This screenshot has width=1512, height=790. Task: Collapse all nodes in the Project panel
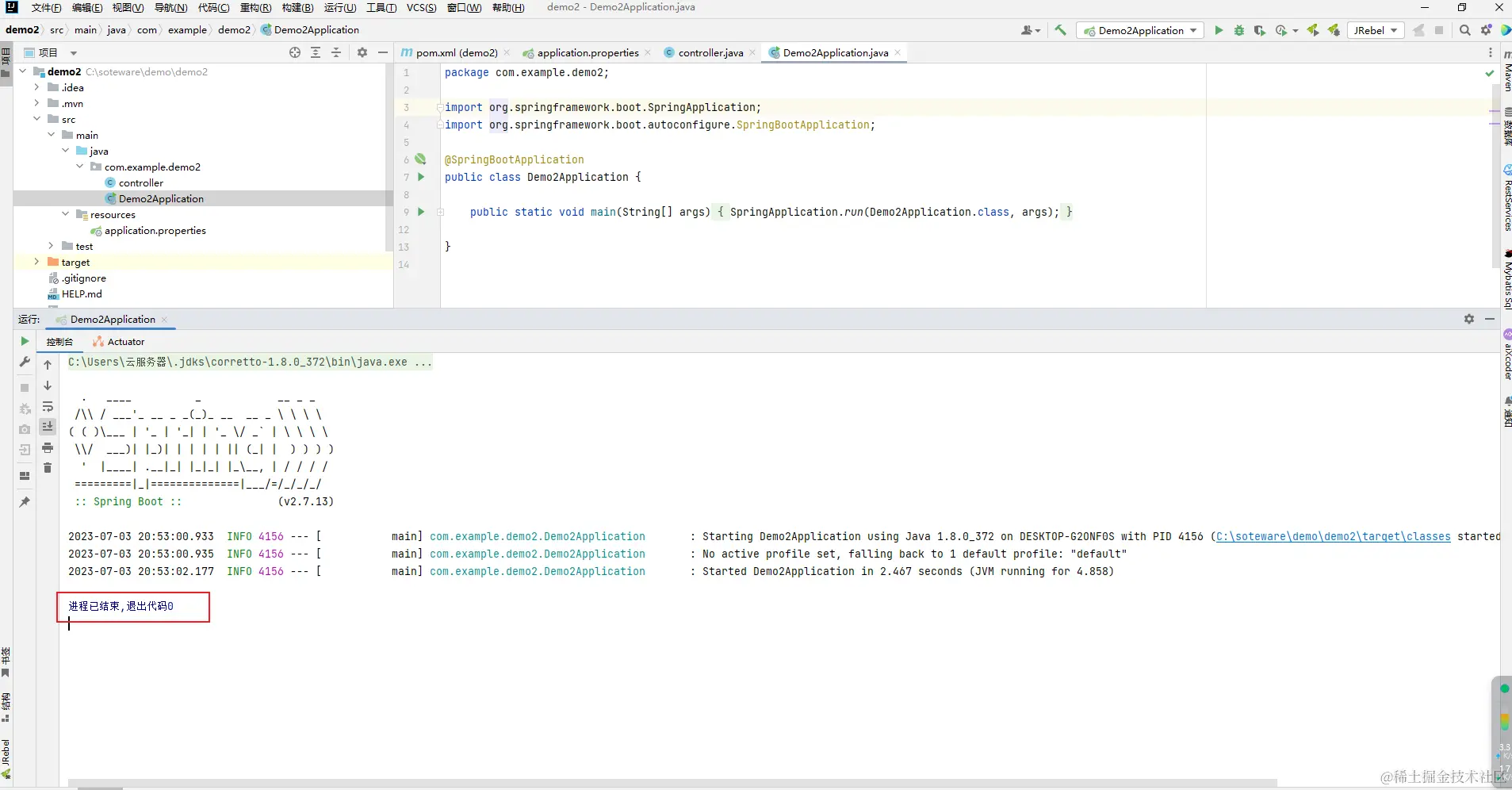point(336,52)
